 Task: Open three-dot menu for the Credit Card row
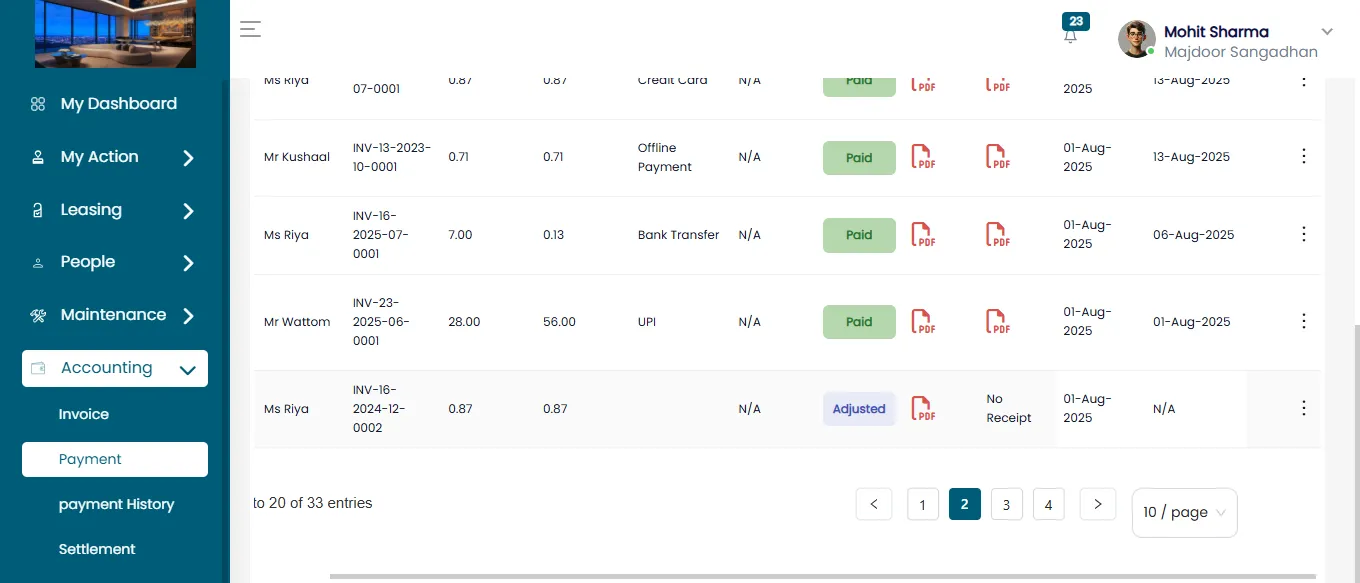tap(1303, 80)
